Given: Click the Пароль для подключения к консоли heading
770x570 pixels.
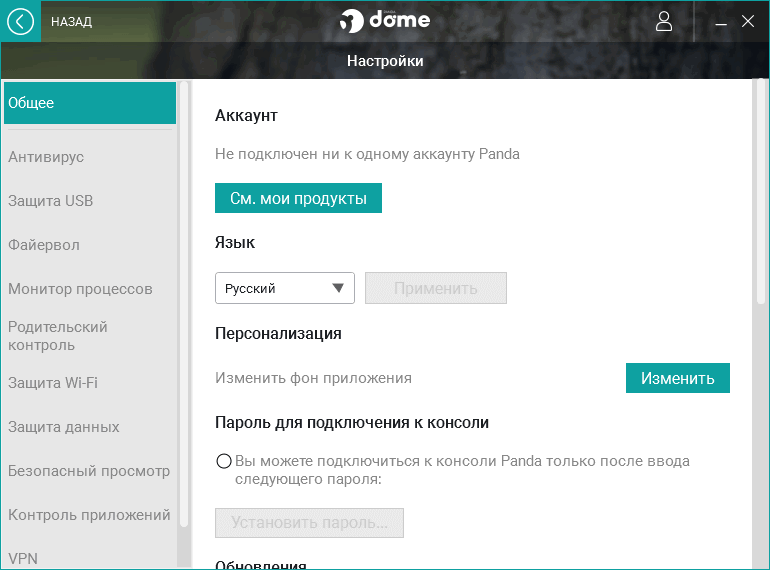Looking at the screenshot, I should click(x=352, y=422).
